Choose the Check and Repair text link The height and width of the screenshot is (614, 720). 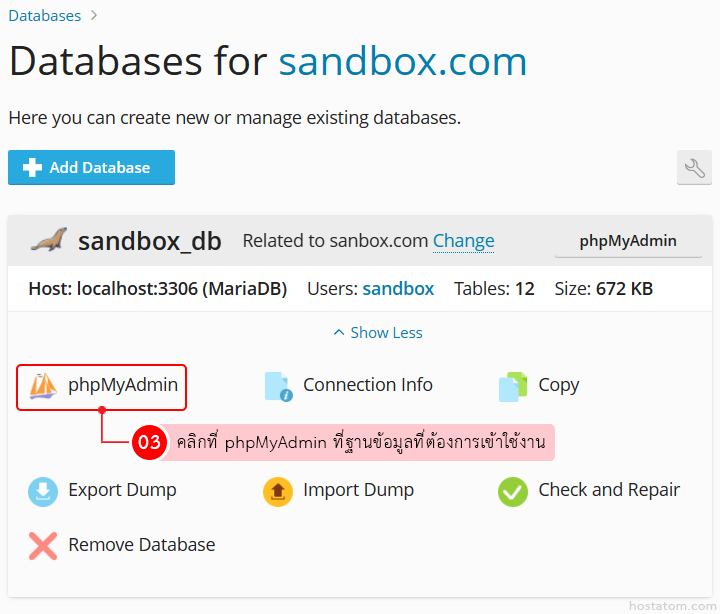[609, 490]
